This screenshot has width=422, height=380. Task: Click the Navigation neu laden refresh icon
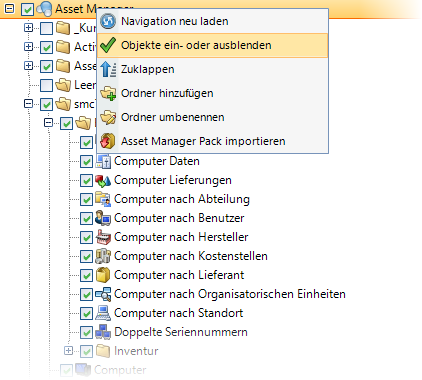pos(108,21)
